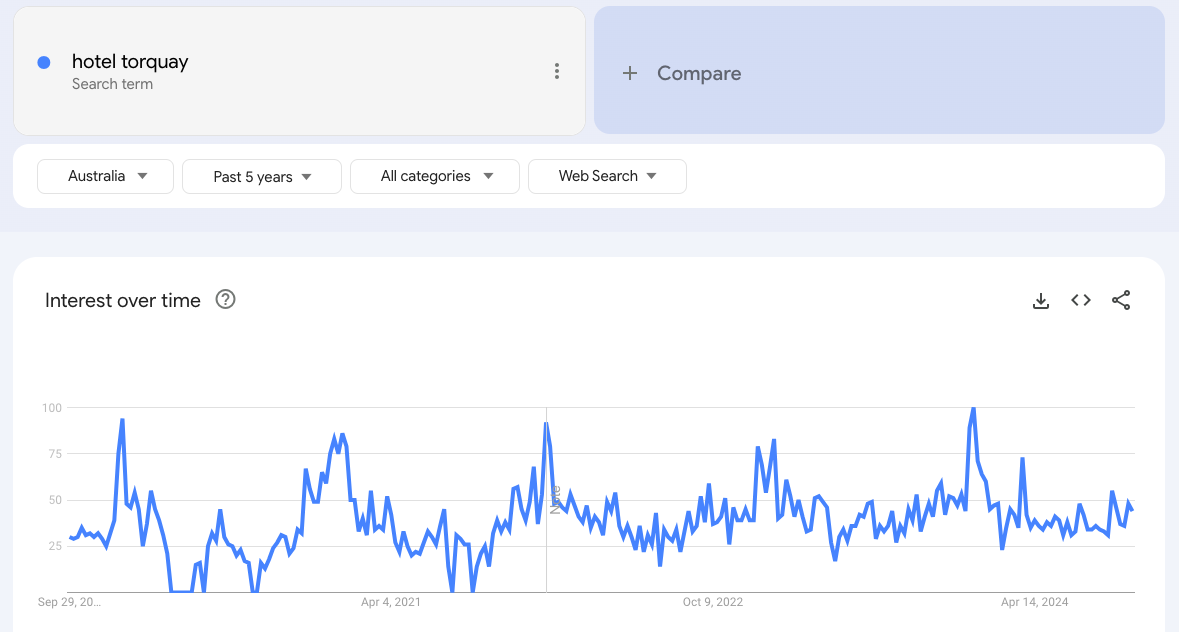
Task: Click the Oct 9, 2022 date label
Action: [713, 602]
